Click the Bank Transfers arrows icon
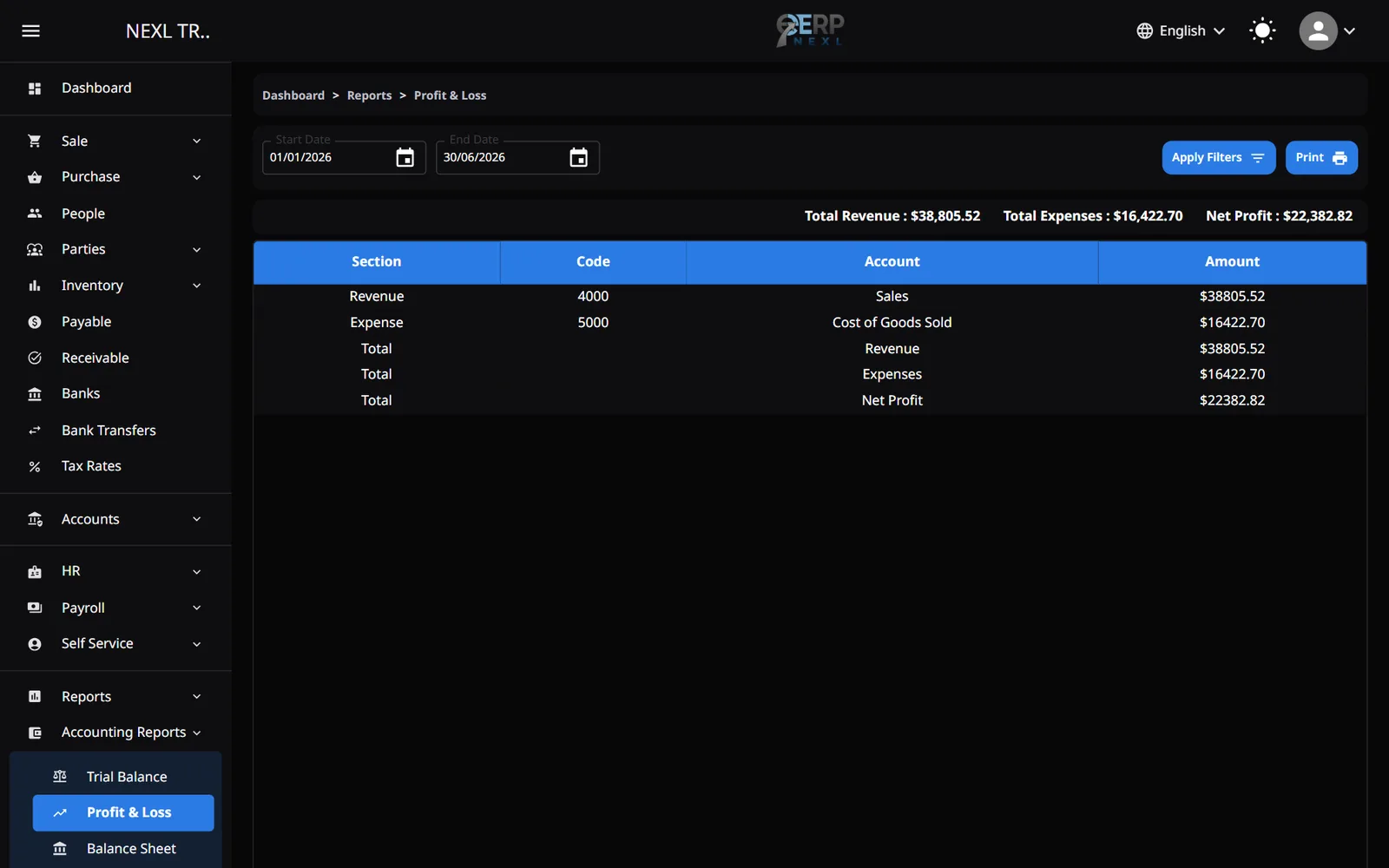 pos(35,431)
